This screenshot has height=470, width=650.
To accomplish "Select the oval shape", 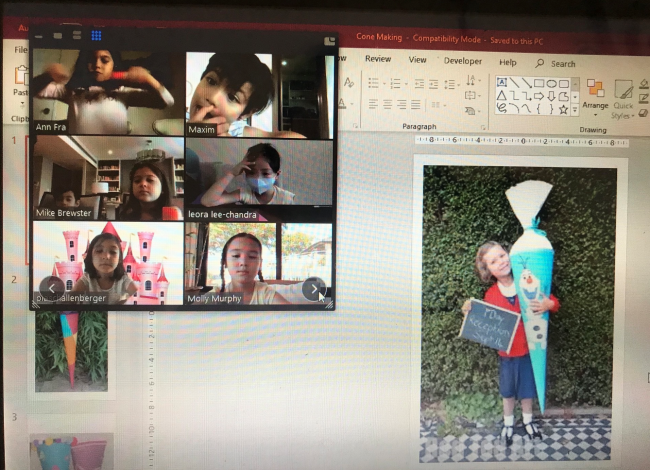I will 551,84.
